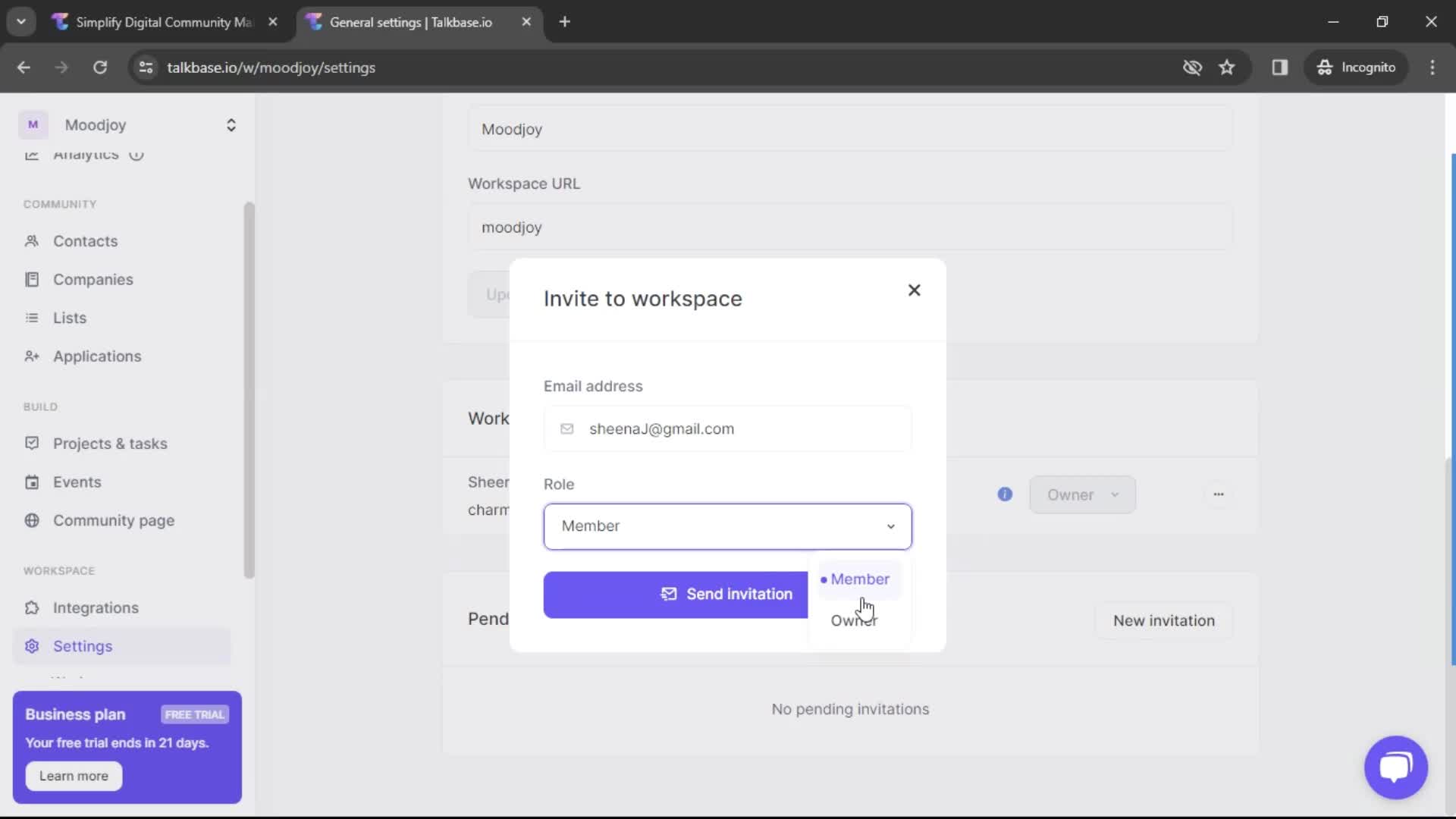Switch to Community page section
The width and height of the screenshot is (1456, 819).
[114, 519]
